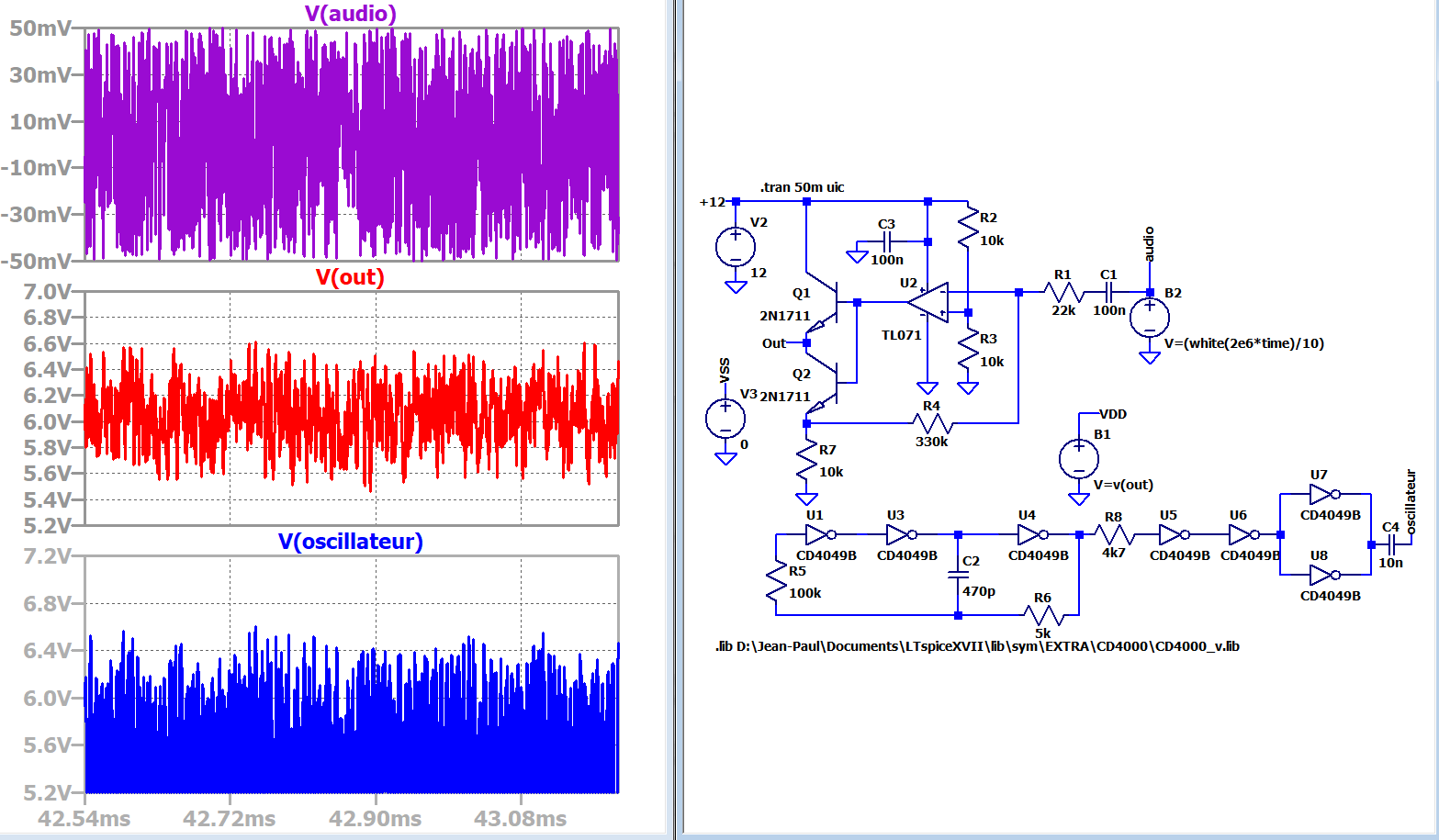Click the V2 12V voltage source
This screenshot has height=840, width=1439.
click(736, 247)
